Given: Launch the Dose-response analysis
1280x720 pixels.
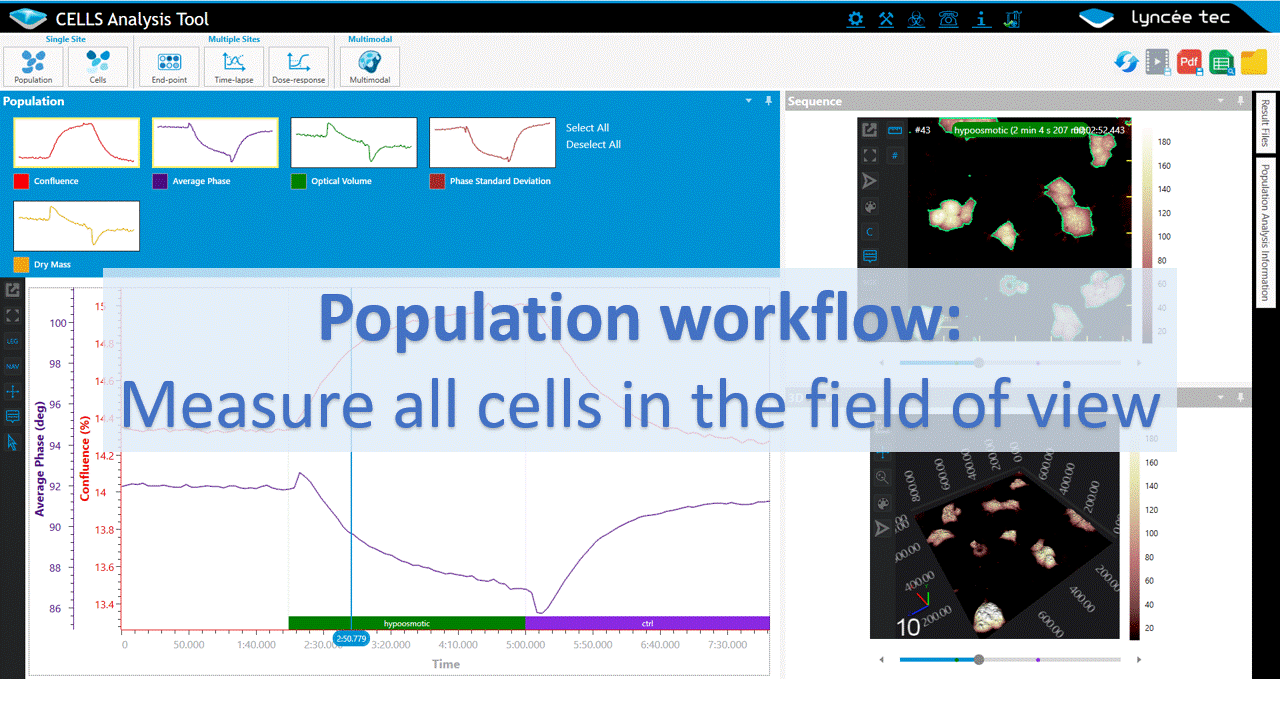Looking at the screenshot, I should 298,66.
